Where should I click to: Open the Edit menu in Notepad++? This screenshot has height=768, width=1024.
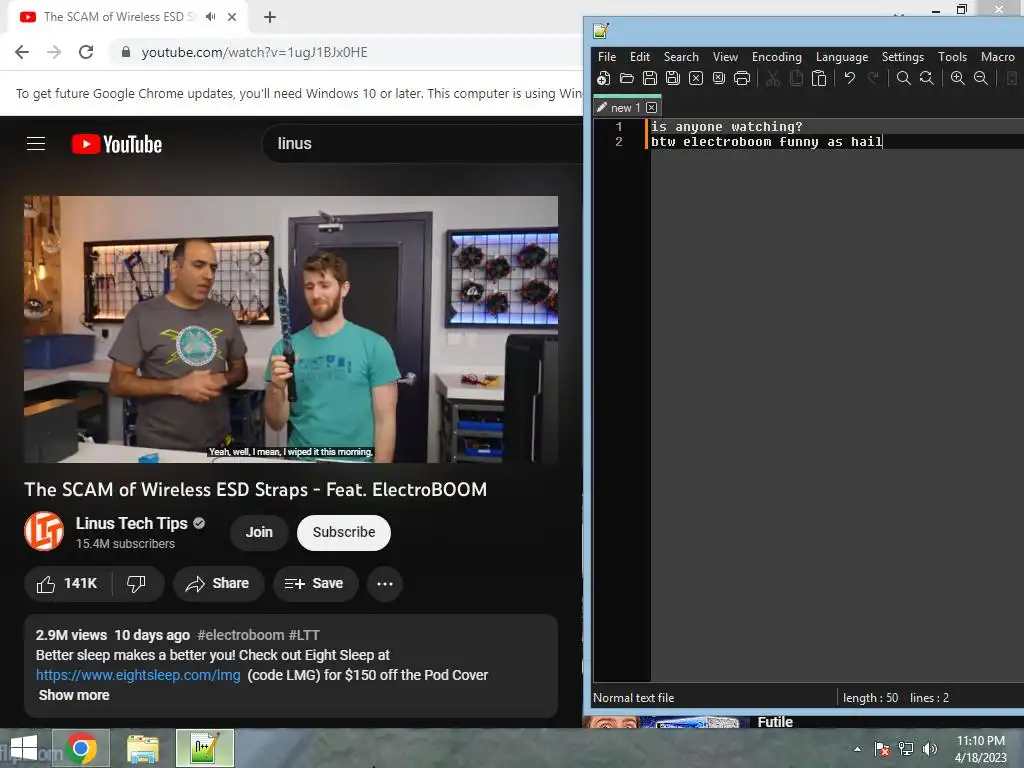pos(639,57)
